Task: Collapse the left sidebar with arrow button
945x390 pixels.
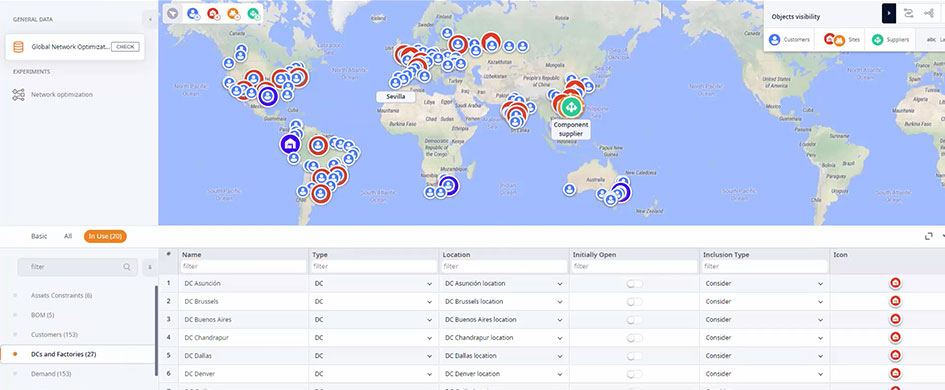Action: pos(150,20)
